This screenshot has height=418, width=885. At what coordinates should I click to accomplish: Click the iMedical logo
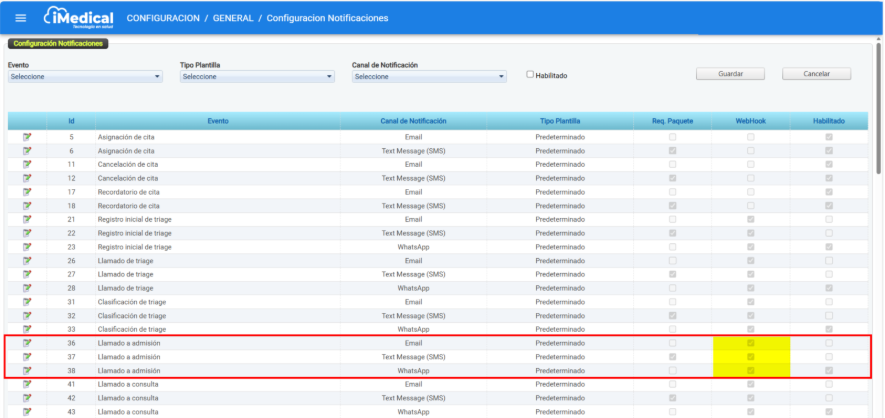[x=79, y=18]
